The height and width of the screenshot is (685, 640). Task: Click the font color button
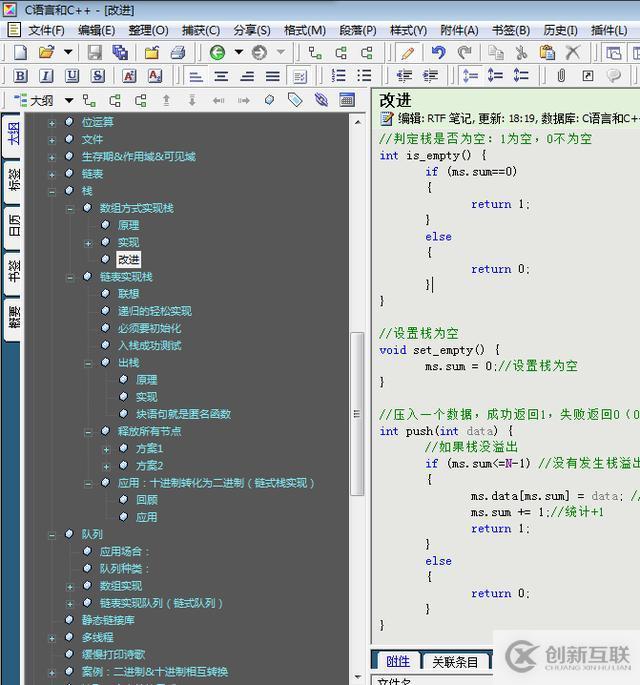[129, 76]
